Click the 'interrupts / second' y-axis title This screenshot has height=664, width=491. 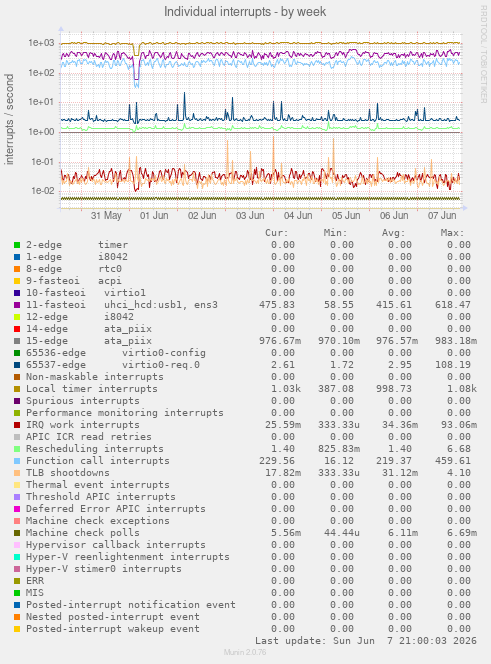pos(9,119)
